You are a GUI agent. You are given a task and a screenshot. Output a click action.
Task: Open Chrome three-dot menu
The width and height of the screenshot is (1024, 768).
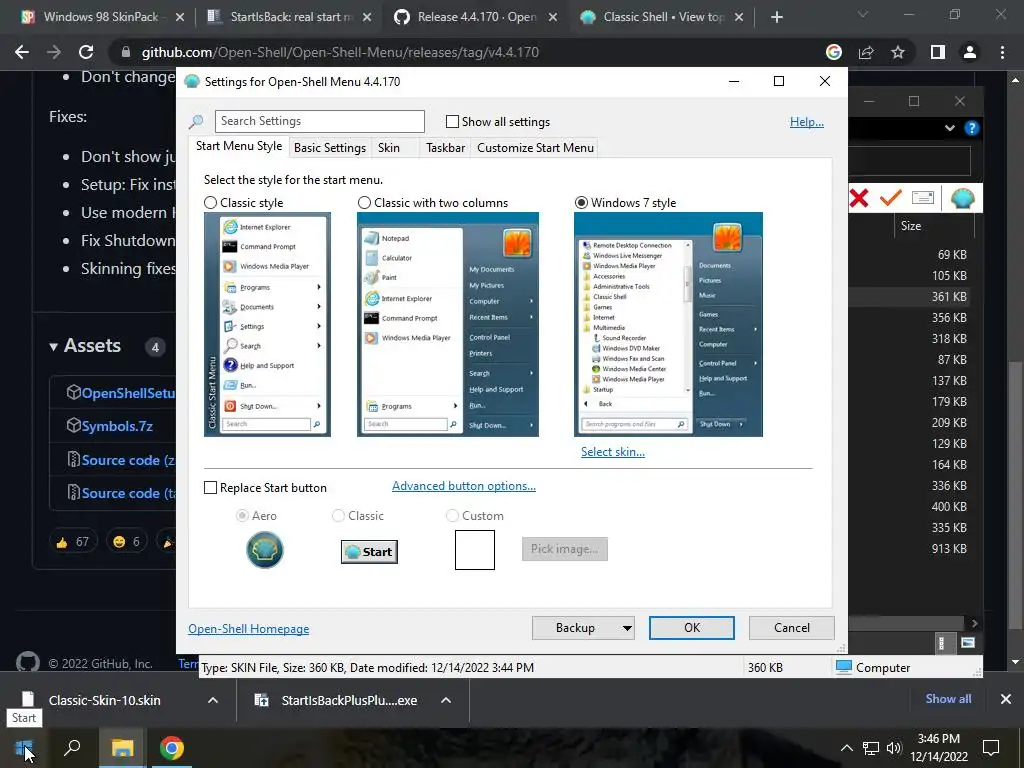1002,52
